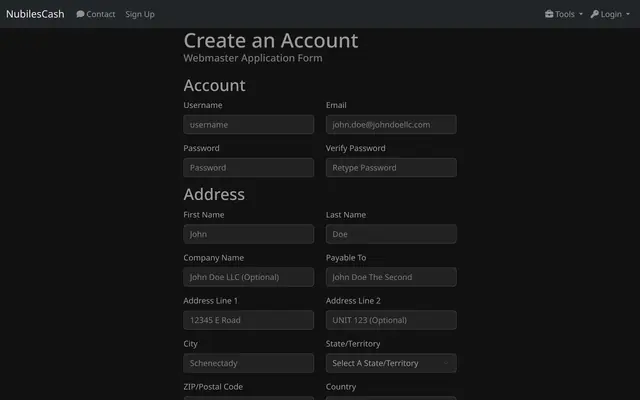Click the Address Line 2 label

point(353,301)
